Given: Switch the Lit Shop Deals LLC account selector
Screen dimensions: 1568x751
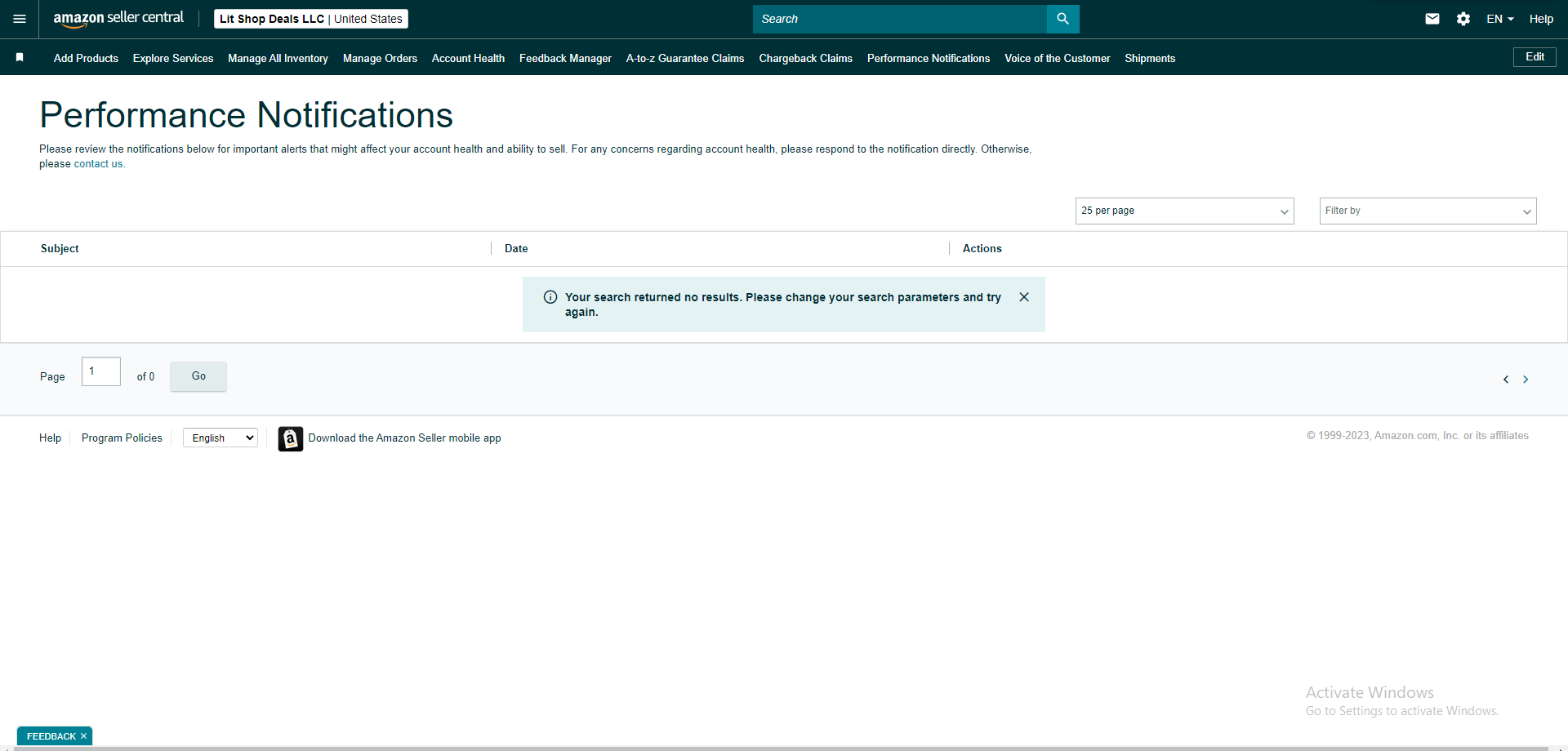Looking at the screenshot, I should pyautogui.click(x=311, y=19).
